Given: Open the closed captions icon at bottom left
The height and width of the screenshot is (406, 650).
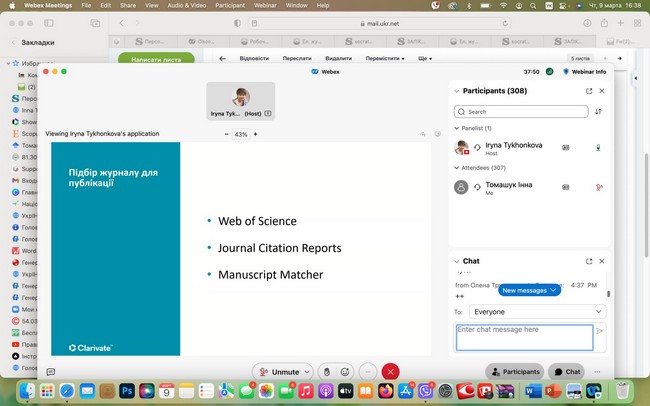Looking at the screenshot, I should (51, 372).
